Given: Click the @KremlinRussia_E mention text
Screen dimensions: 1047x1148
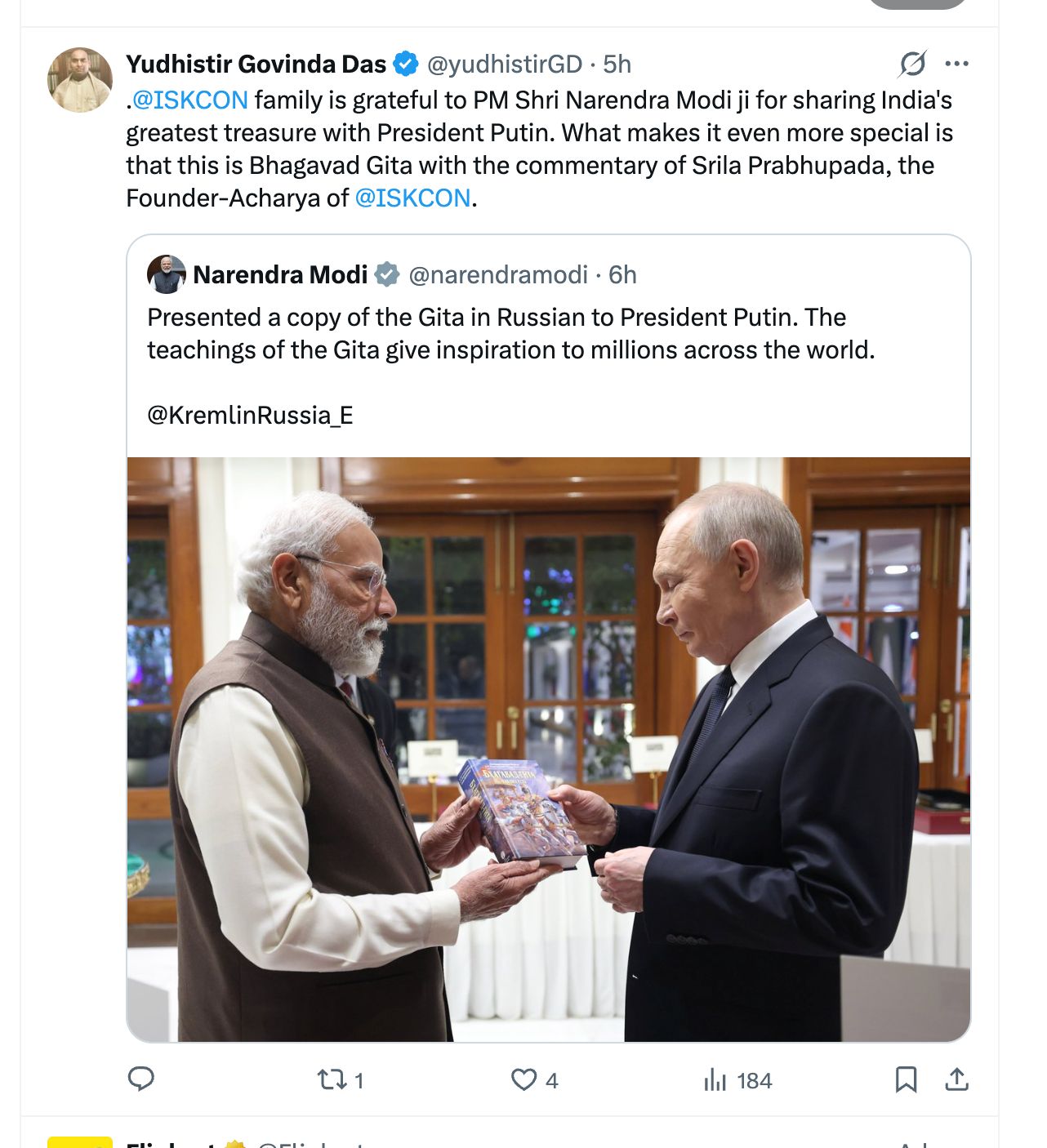Looking at the screenshot, I should (250, 415).
